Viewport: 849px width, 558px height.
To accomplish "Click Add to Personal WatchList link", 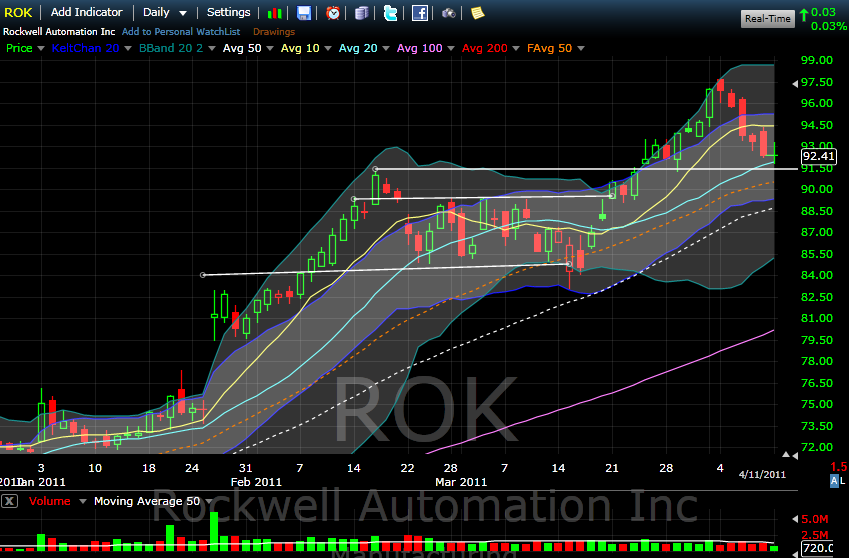I will (181, 32).
